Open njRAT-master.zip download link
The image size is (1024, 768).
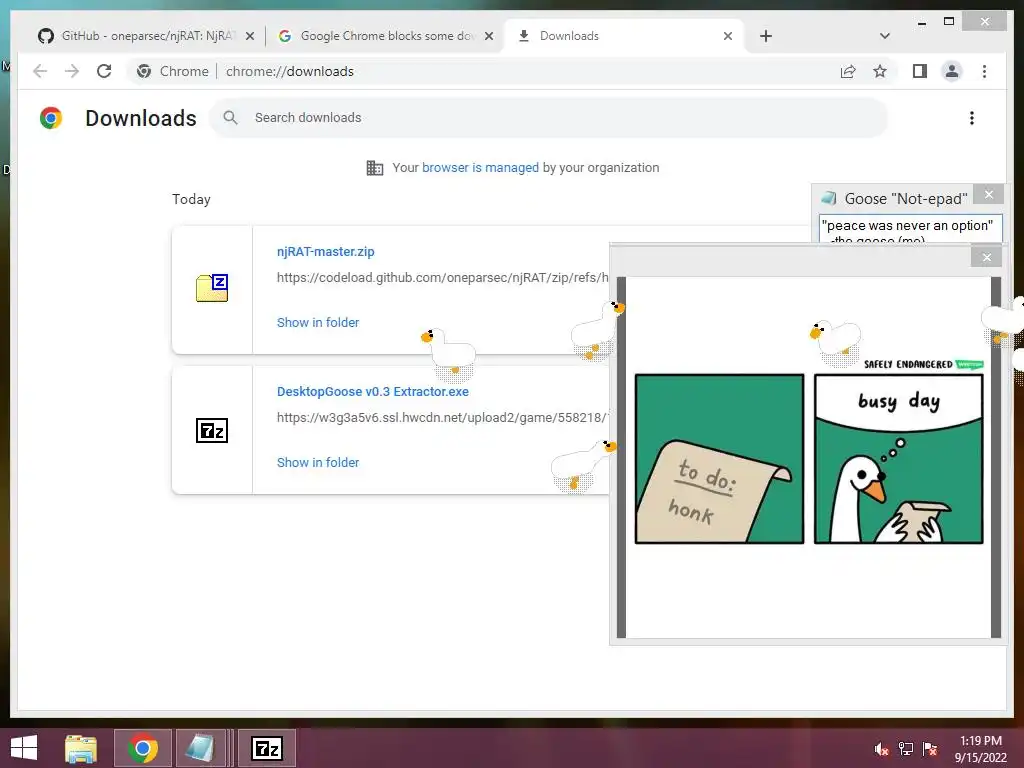coord(325,251)
